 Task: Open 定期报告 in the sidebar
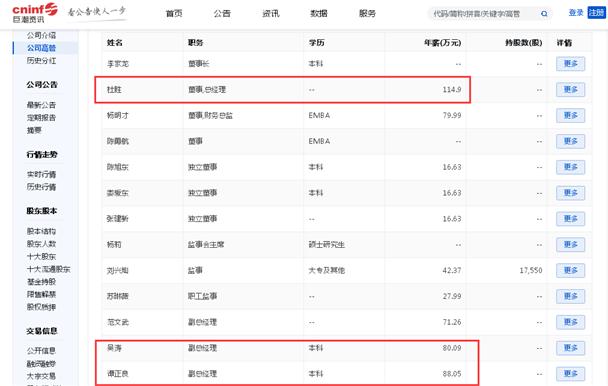41,118
